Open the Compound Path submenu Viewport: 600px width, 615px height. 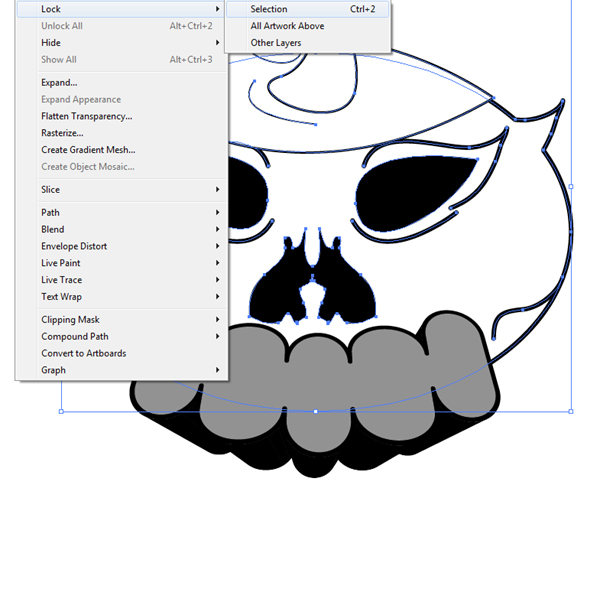122,337
